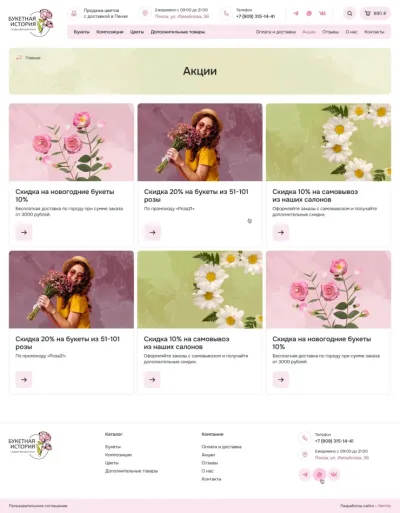Open the Telegram icon in footer
This screenshot has width=400, height=513.
(x=305, y=474)
